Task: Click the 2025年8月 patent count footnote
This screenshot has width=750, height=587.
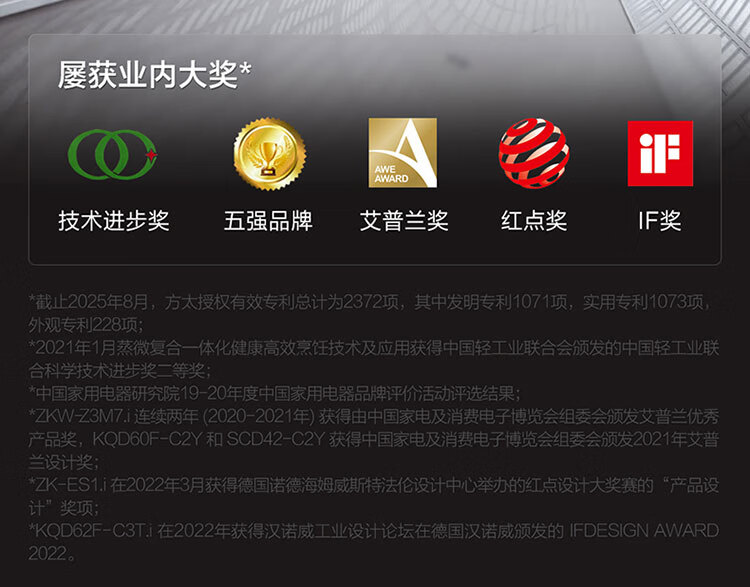Action: (x=371, y=302)
